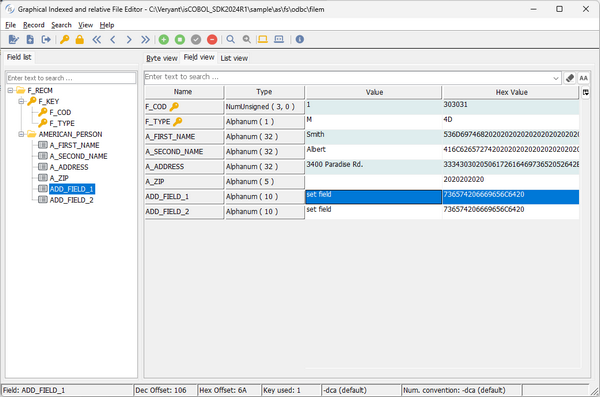This screenshot has height=397, width=600.
Task: Sort by the Hex Value column header
Action: tap(511, 92)
